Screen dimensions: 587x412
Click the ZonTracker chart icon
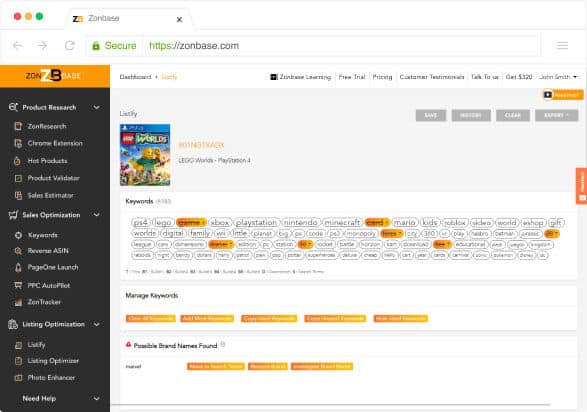(18, 302)
